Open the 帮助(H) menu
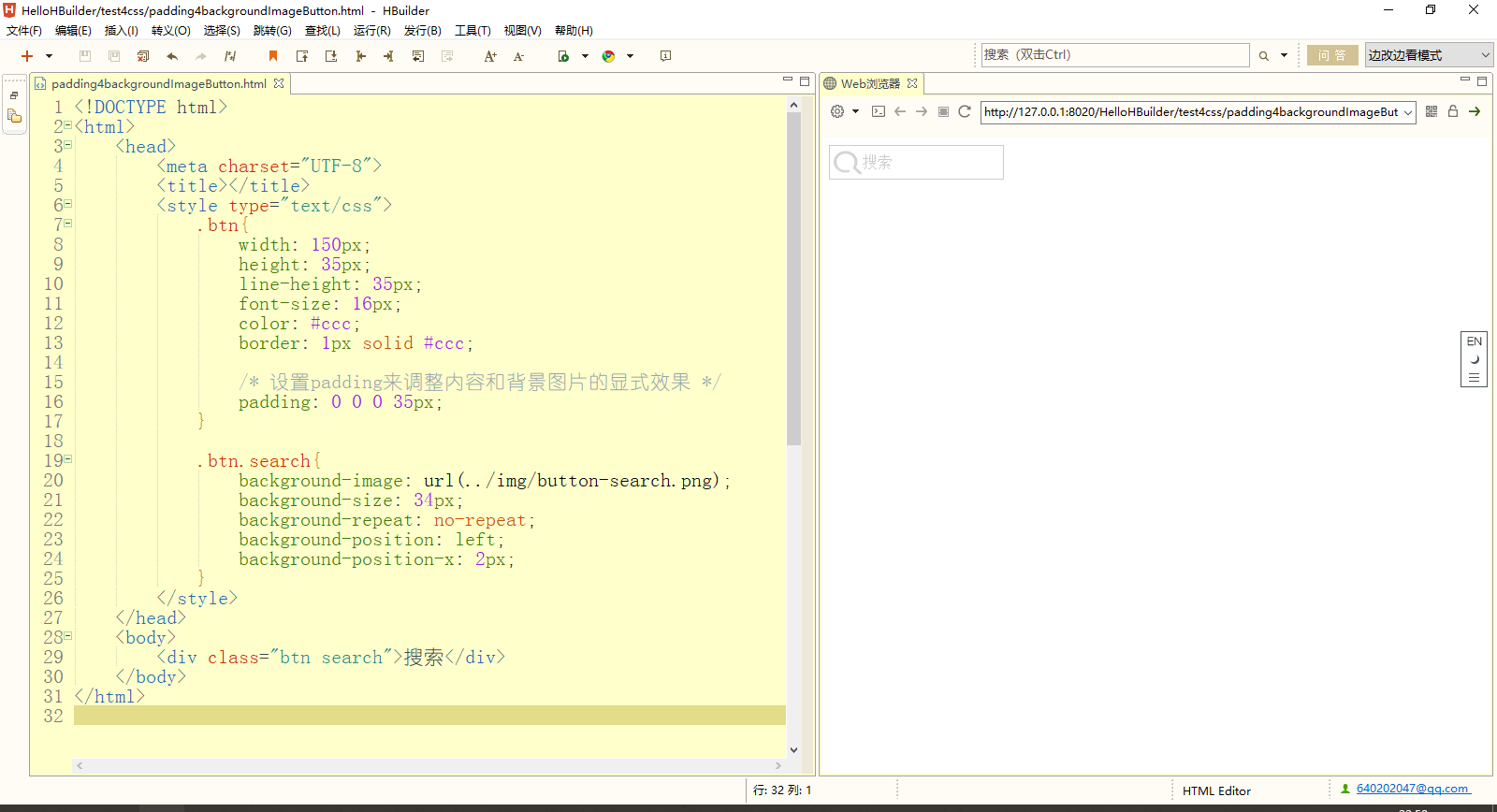Viewport: 1497px width, 812px height. 574,31
